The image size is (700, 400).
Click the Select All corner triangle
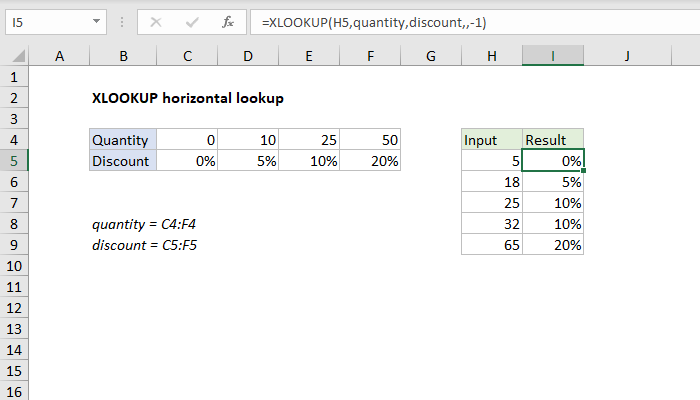[x=19, y=56]
